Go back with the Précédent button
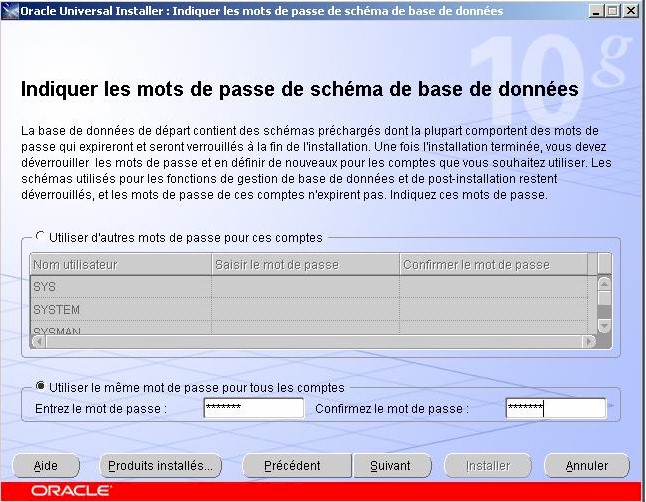 tap(292, 466)
